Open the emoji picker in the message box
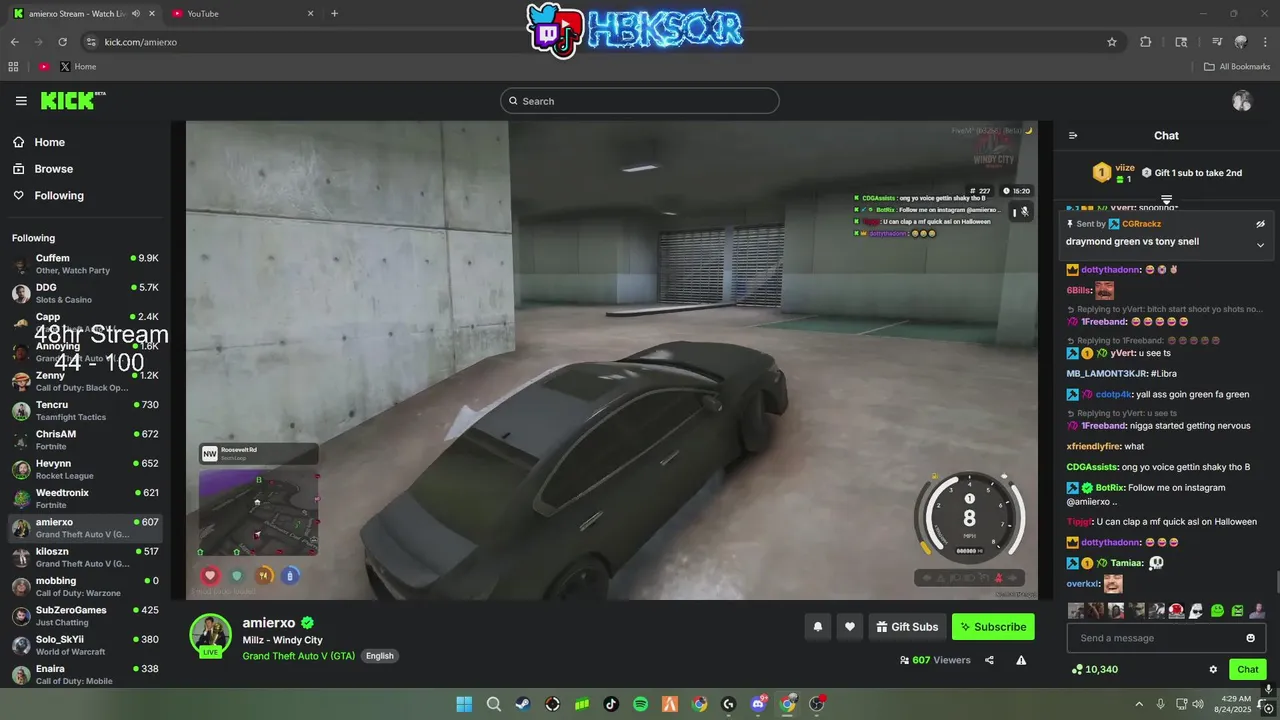This screenshot has height=720, width=1280. point(1250,638)
